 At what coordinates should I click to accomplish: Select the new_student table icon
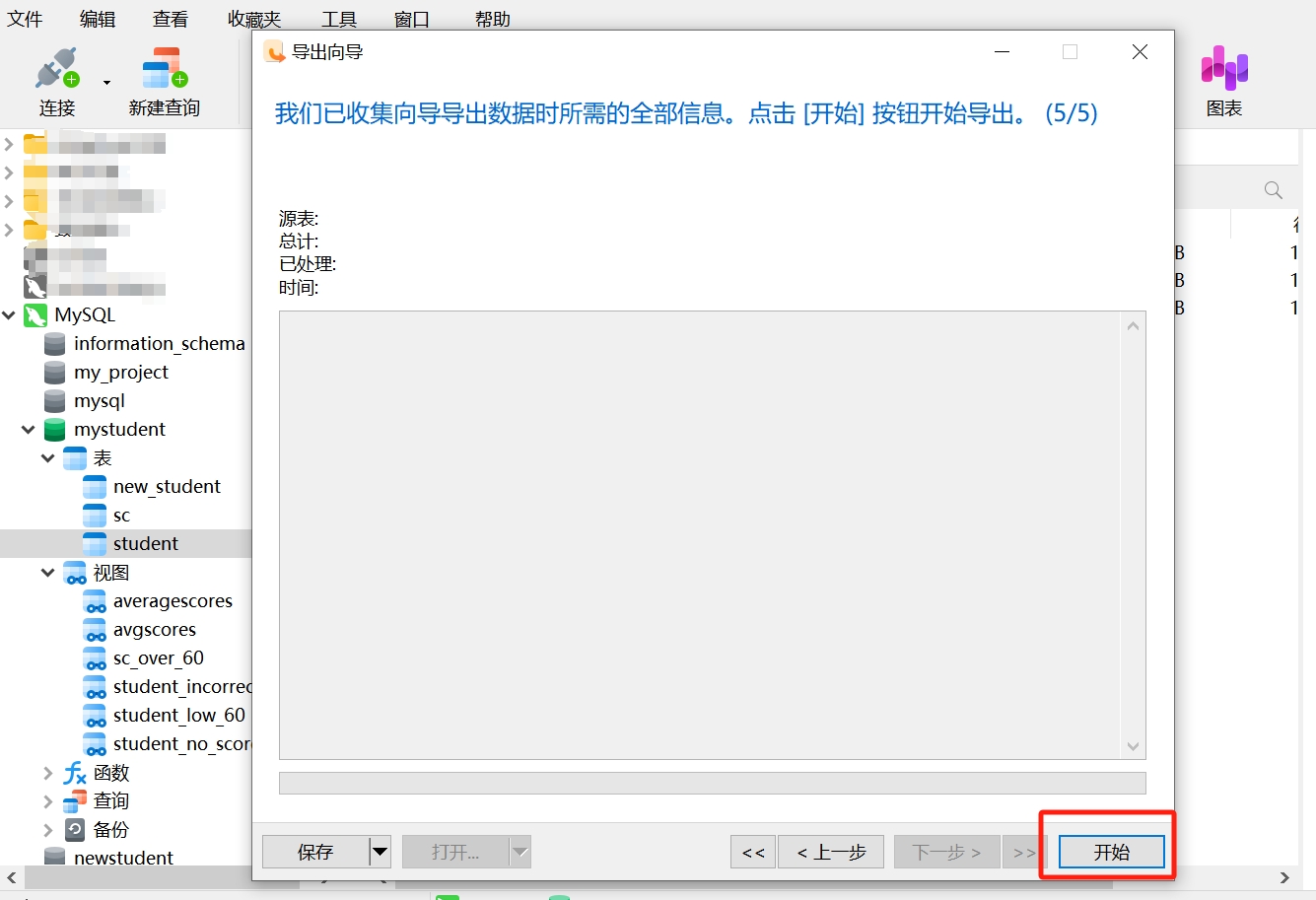coord(95,487)
